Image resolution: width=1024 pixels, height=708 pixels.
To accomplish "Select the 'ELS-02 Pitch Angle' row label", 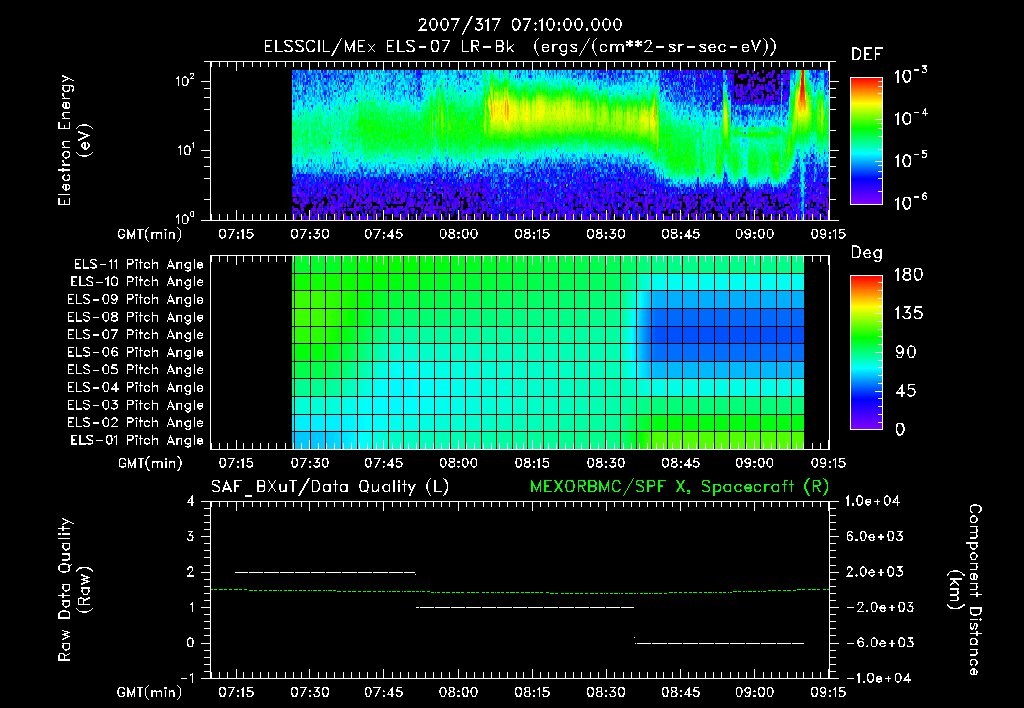I will point(136,423).
